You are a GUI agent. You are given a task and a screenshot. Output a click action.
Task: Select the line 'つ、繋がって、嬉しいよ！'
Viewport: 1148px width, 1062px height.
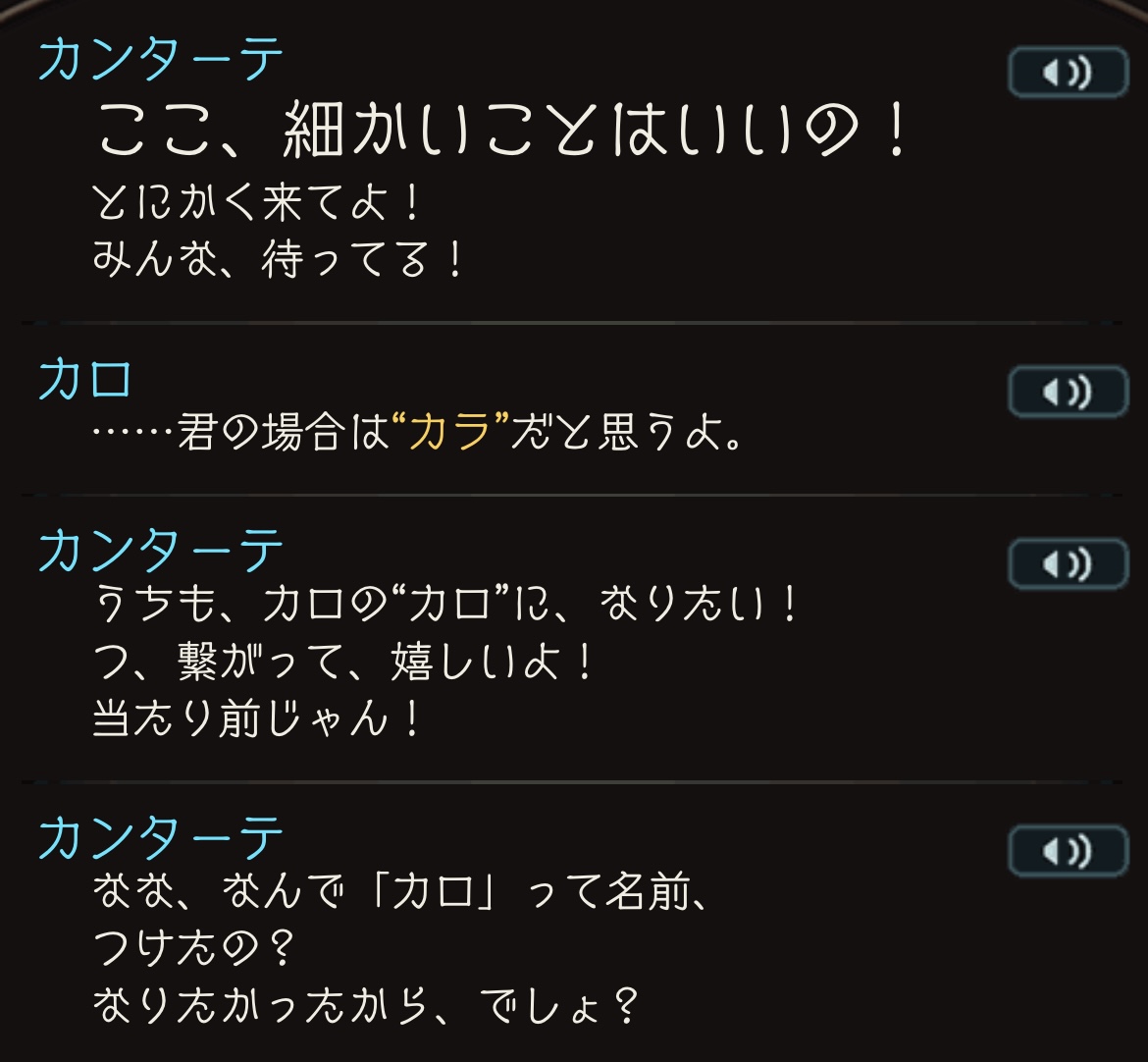click(x=342, y=662)
